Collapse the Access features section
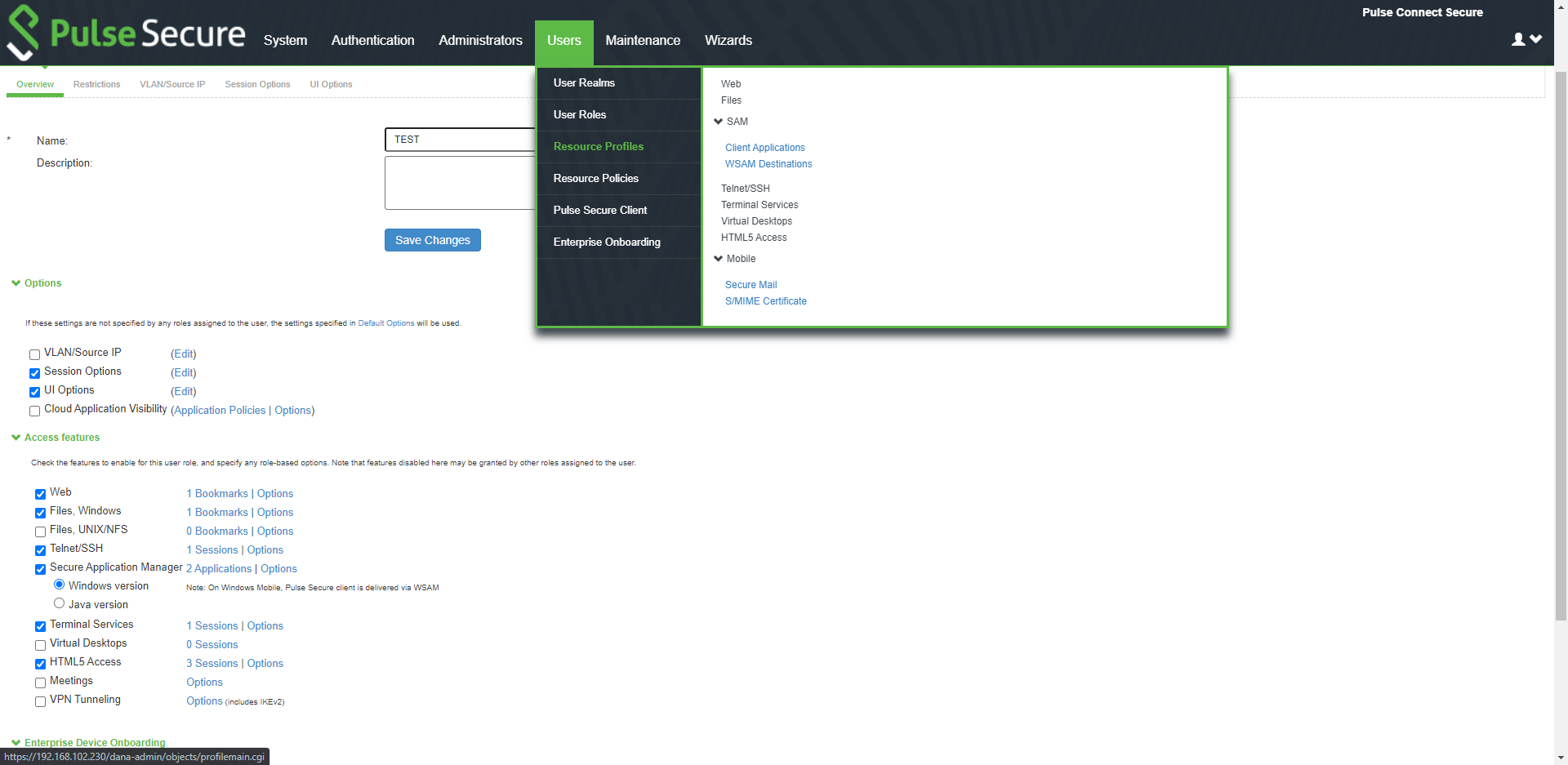 [56, 438]
